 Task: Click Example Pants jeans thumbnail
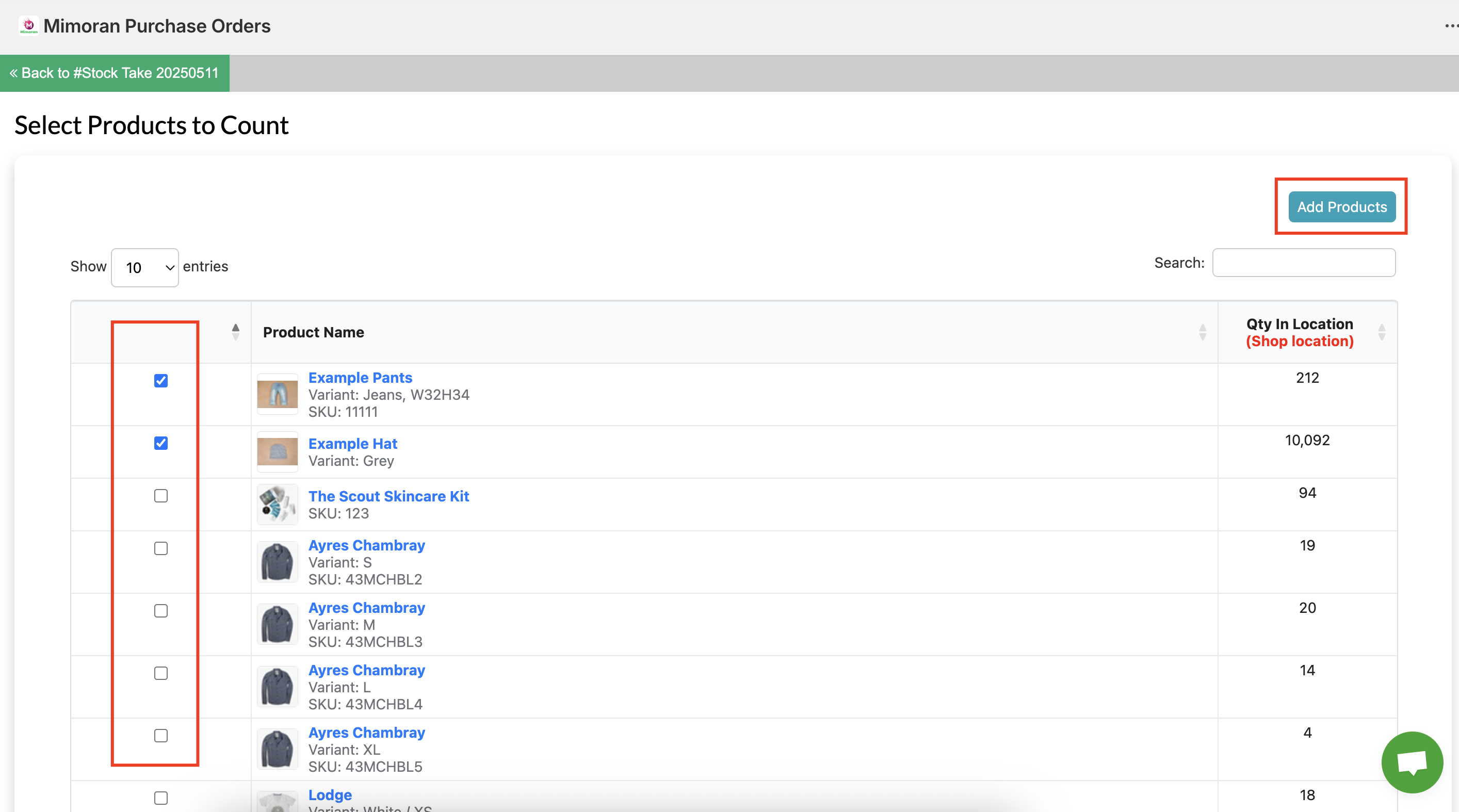(278, 394)
